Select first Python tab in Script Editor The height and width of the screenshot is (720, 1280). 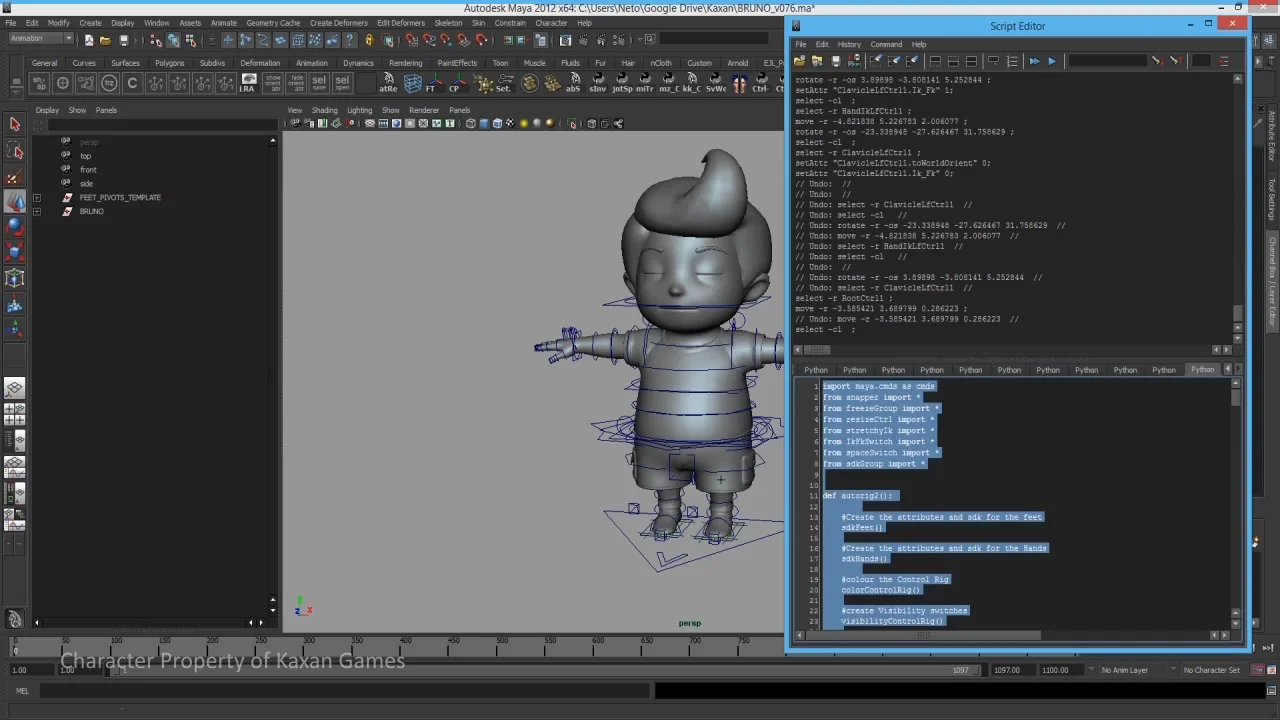(815, 370)
